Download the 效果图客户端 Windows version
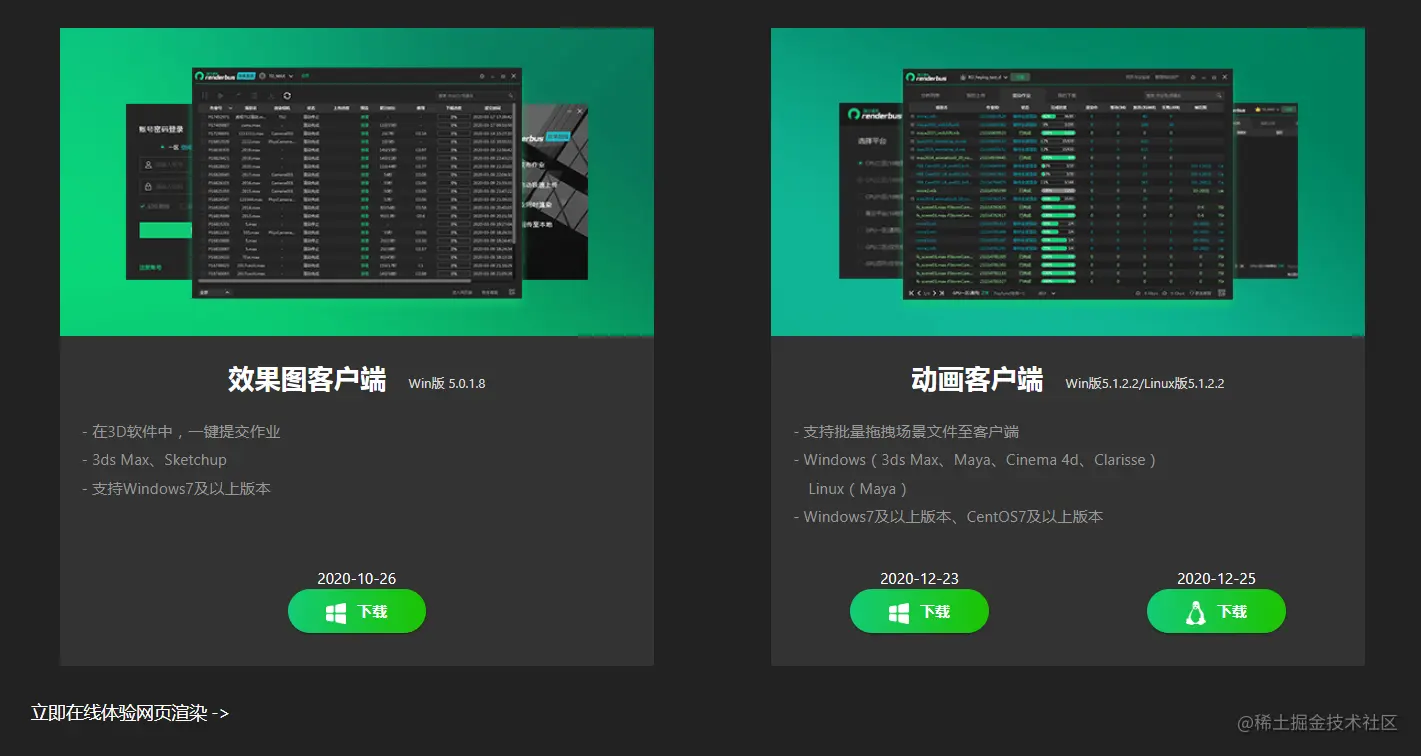The height and width of the screenshot is (756, 1421). (357, 611)
